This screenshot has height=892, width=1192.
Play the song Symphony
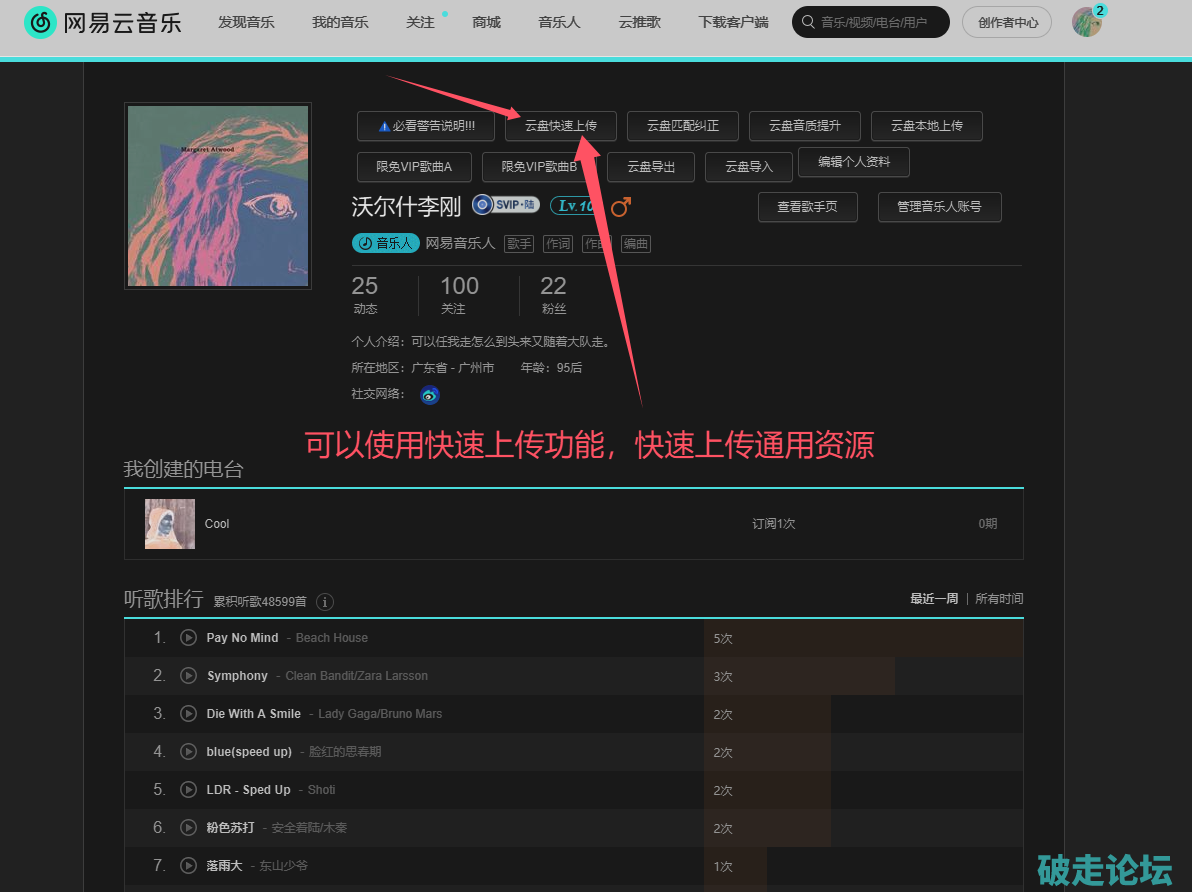tap(188, 676)
